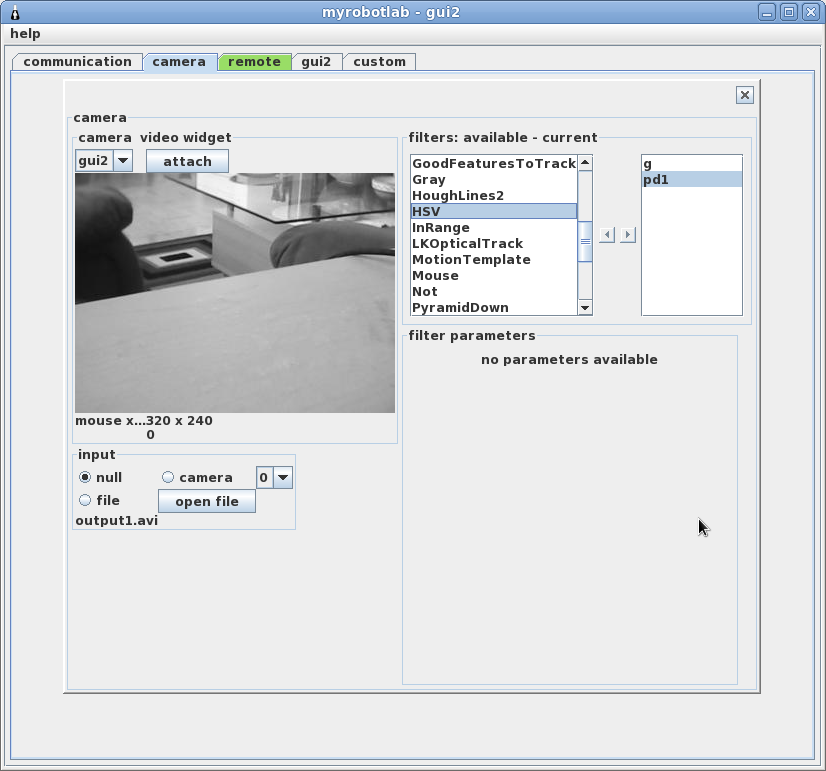The image size is (826, 771).
Task: Select filter pd1 in current filters list
Action: [x=692, y=180]
